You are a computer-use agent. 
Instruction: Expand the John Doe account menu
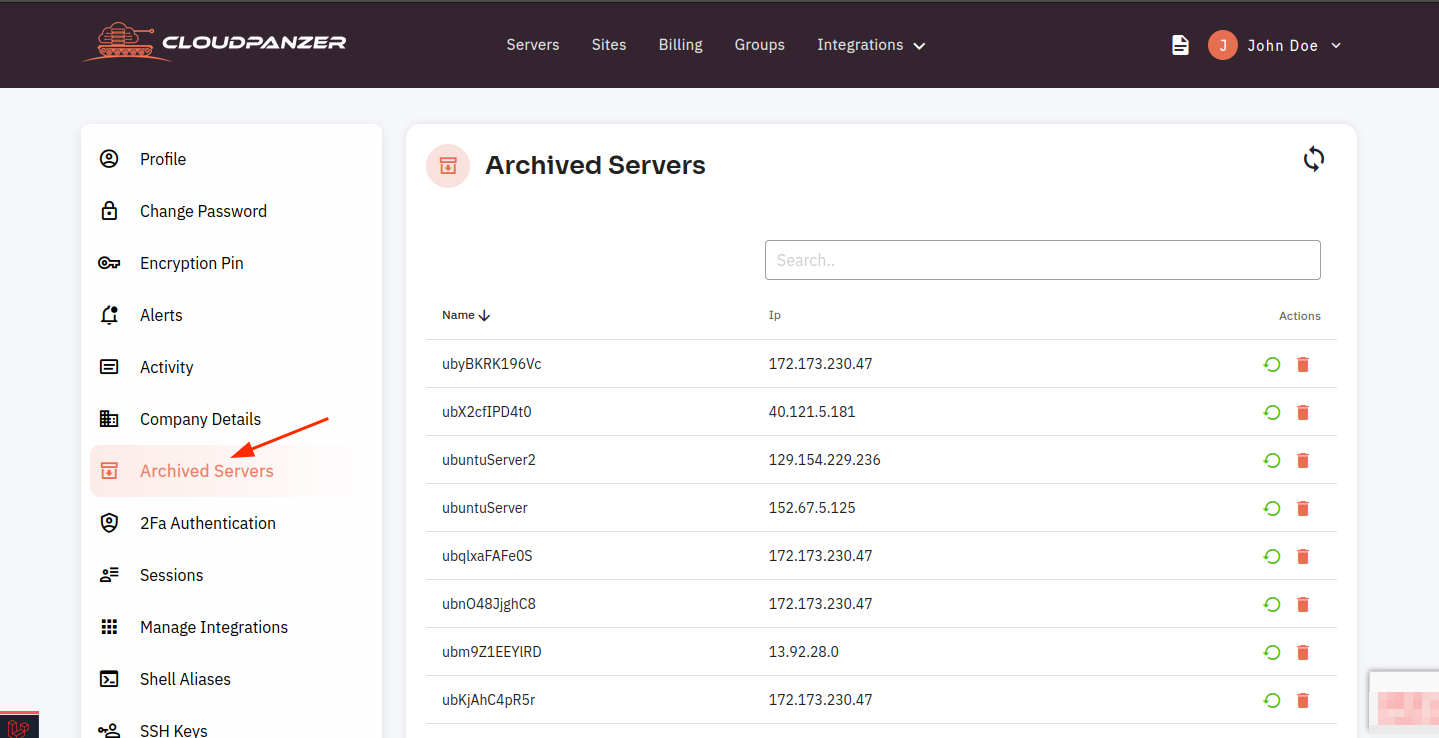(x=1294, y=45)
